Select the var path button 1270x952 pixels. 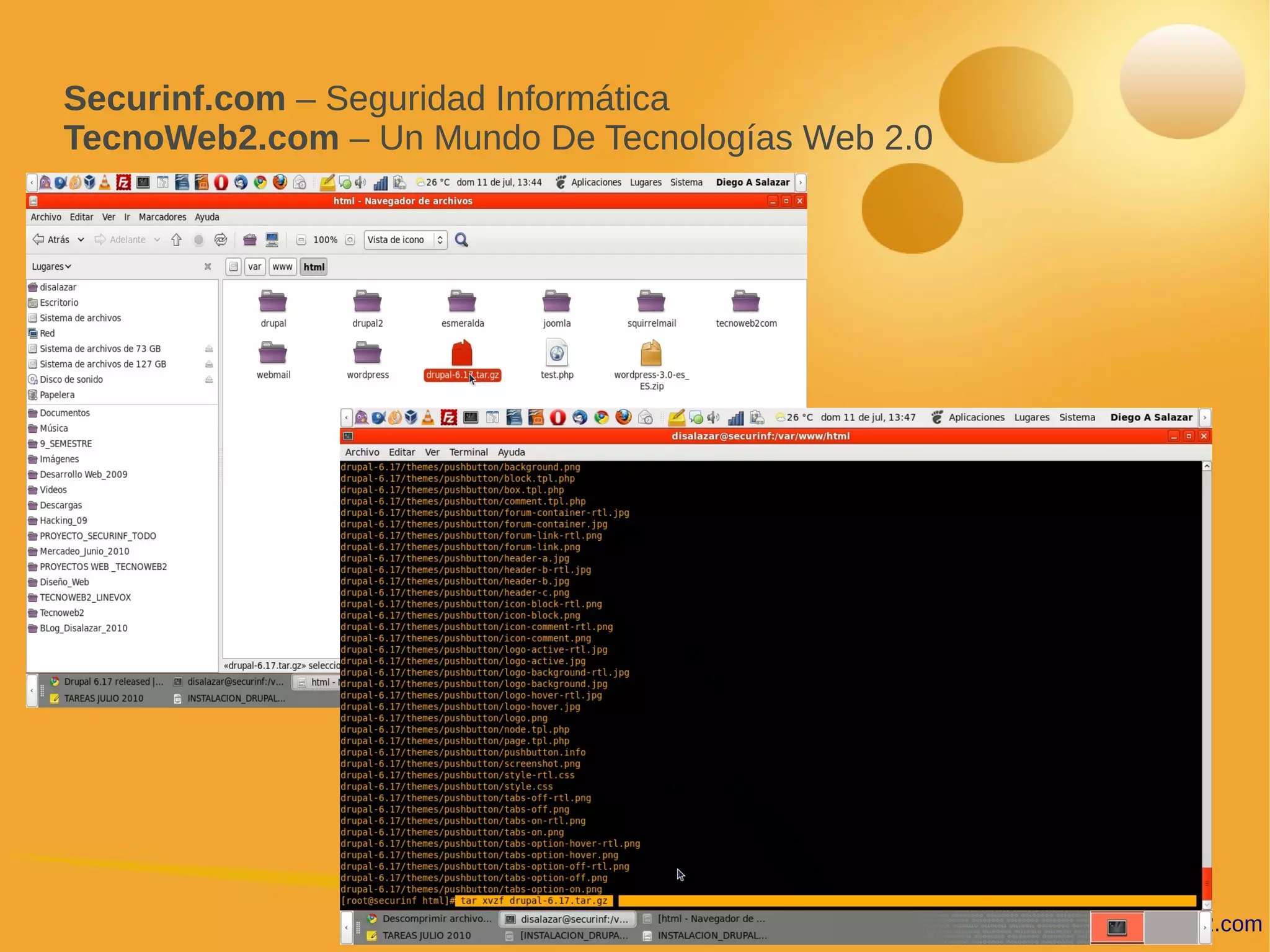[x=255, y=267]
